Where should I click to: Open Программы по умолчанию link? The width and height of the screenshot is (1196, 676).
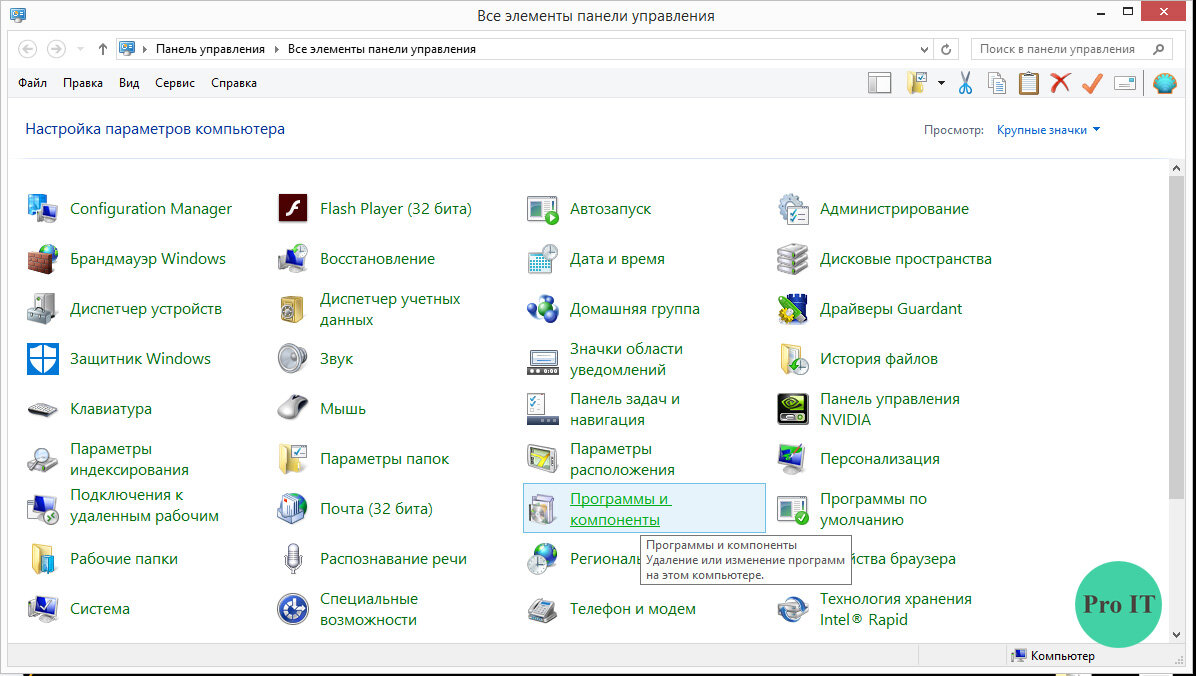tap(873, 509)
